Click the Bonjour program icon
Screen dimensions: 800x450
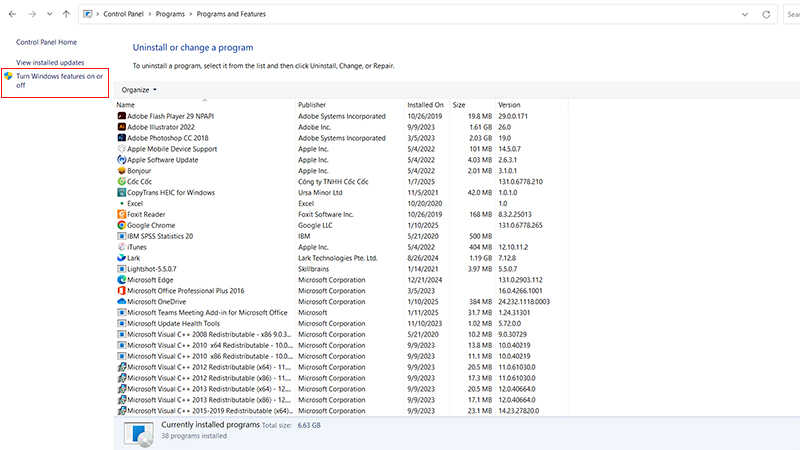pos(121,170)
